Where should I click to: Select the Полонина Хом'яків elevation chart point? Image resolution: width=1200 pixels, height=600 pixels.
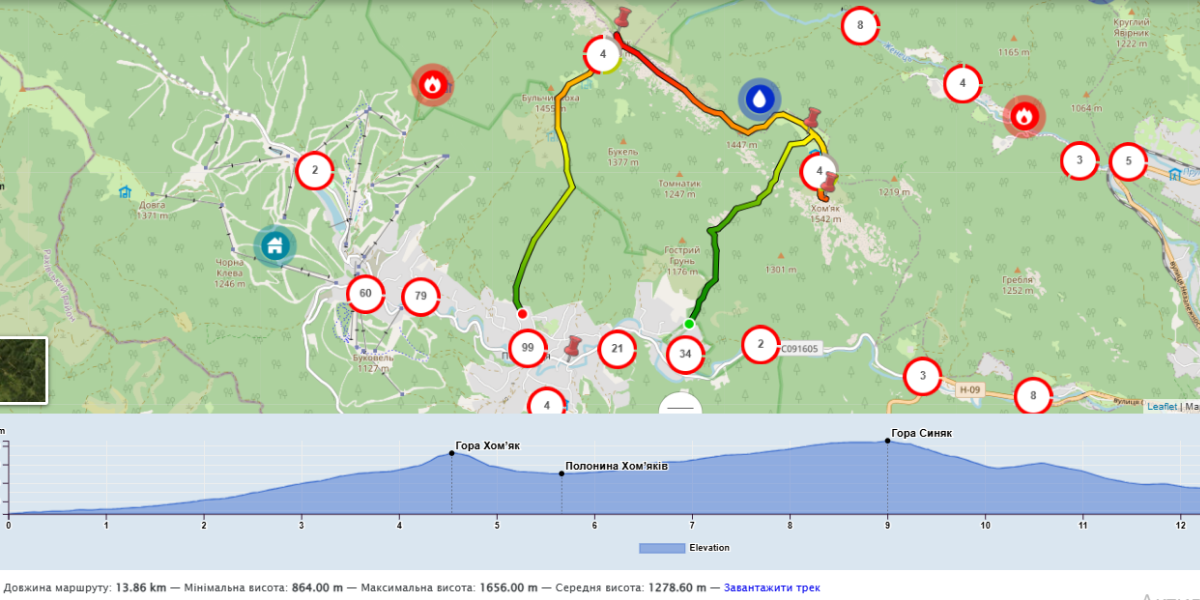(x=561, y=473)
